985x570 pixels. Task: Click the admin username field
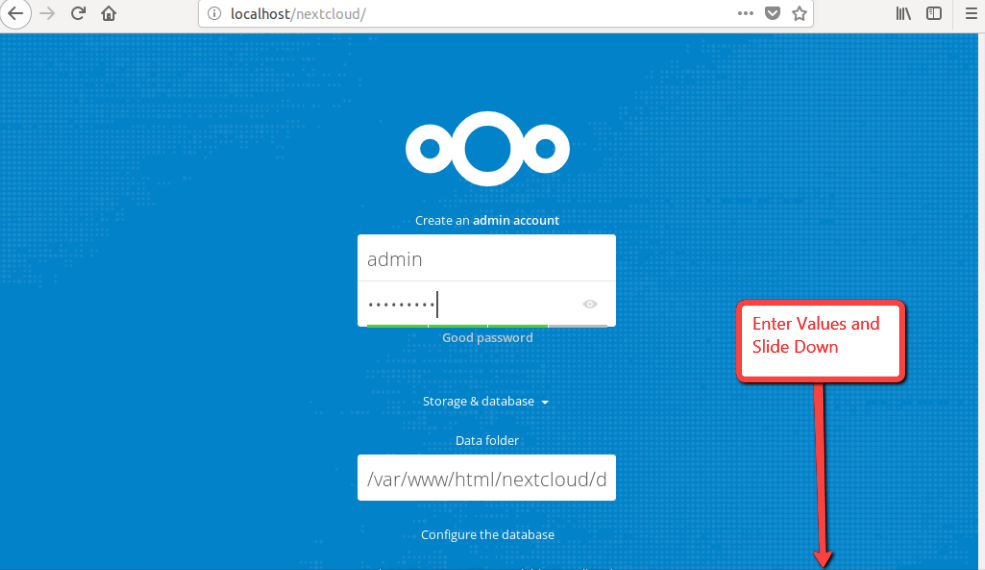click(487, 258)
